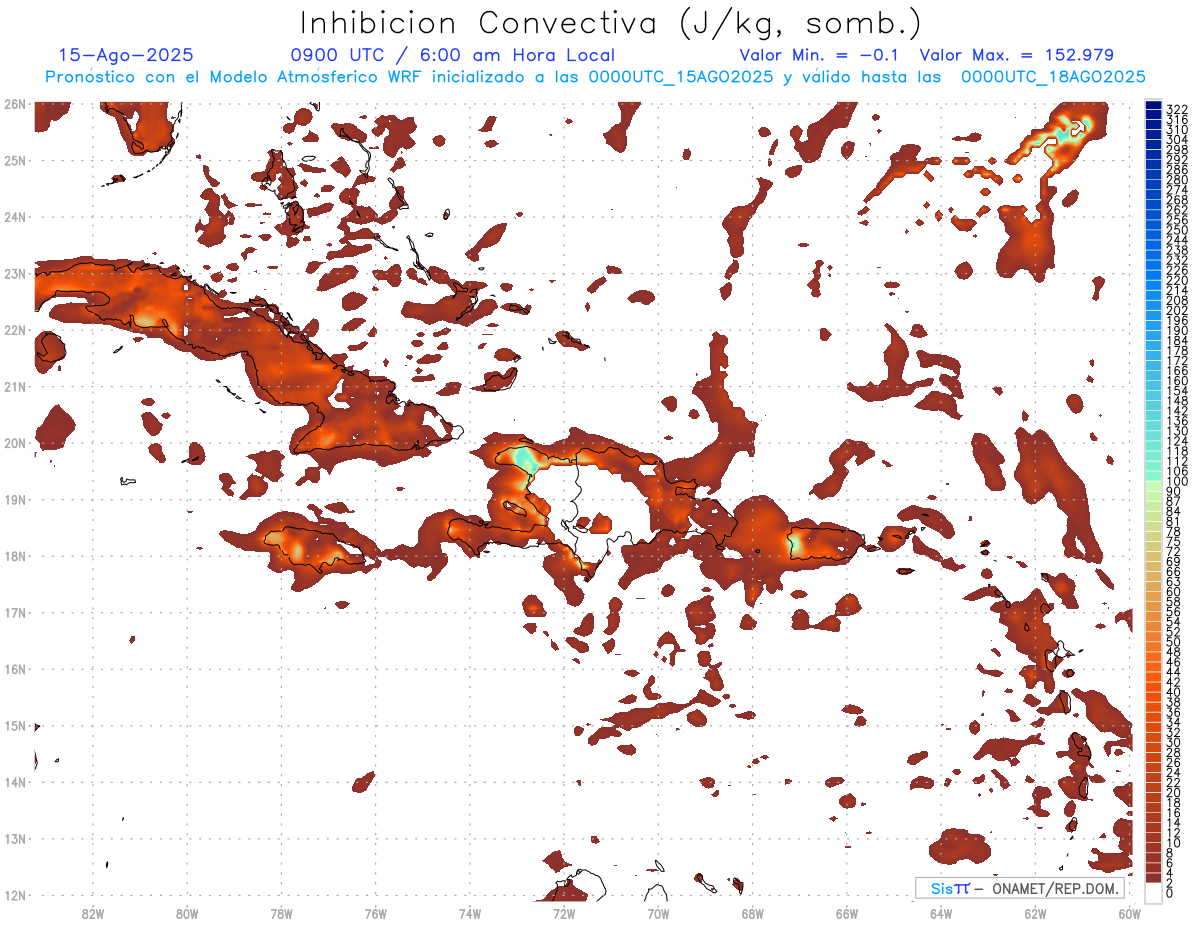The image size is (1200, 927).
Task: Click the 76W longitude axis label
Action: 375,912
